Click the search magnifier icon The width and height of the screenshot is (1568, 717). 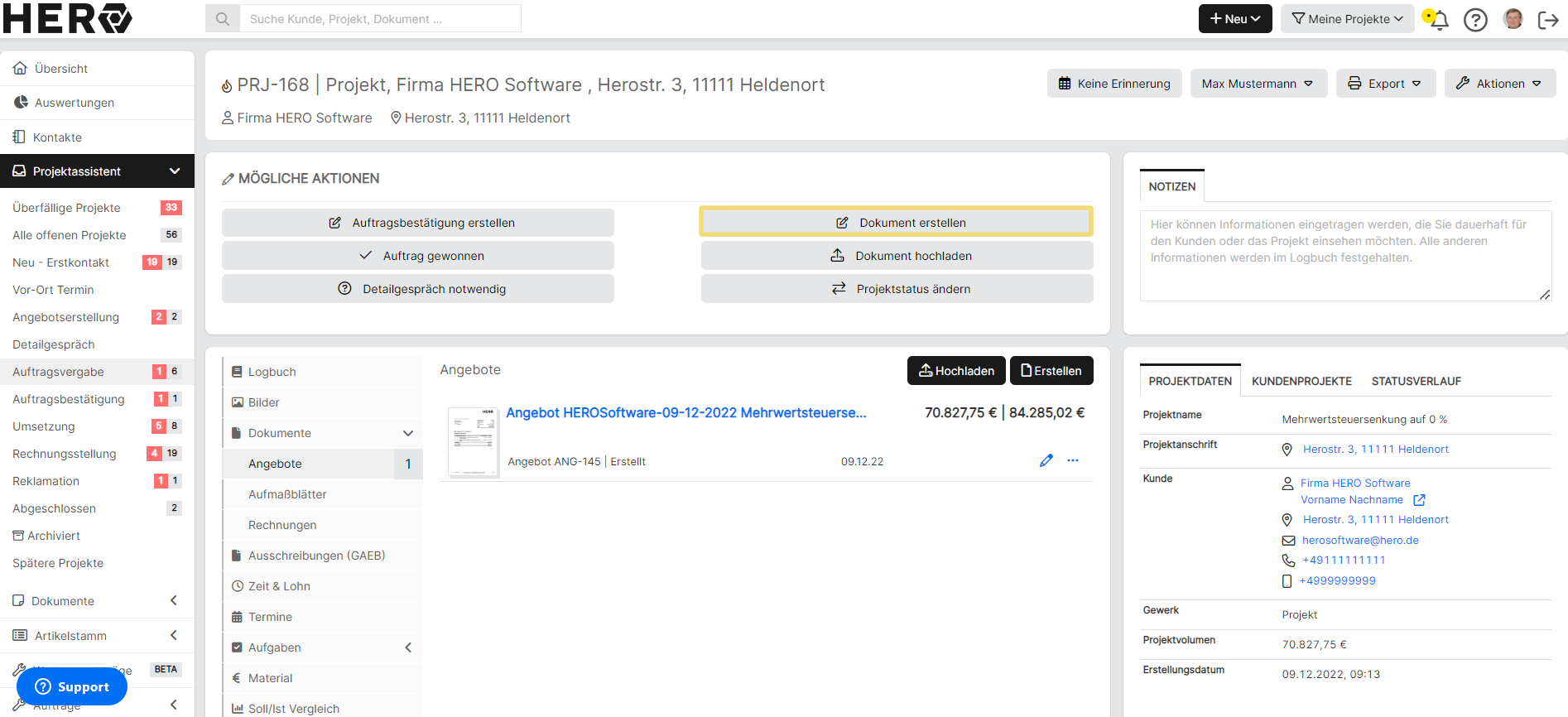tap(223, 18)
